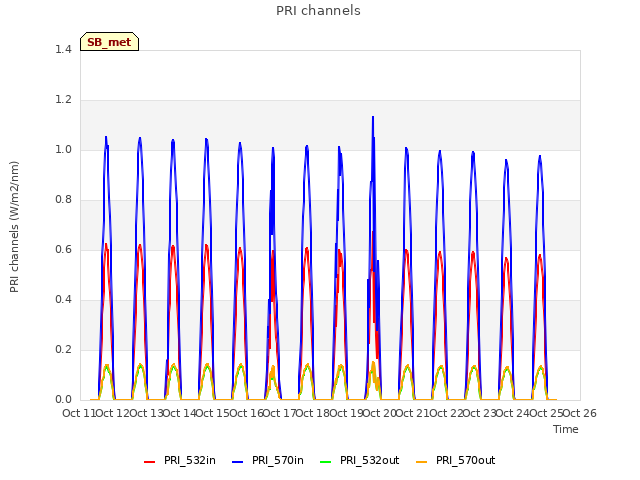Click the 'Oct 26' x-axis tick label
This screenshot has width=640, height=480.
coord(580,413)
